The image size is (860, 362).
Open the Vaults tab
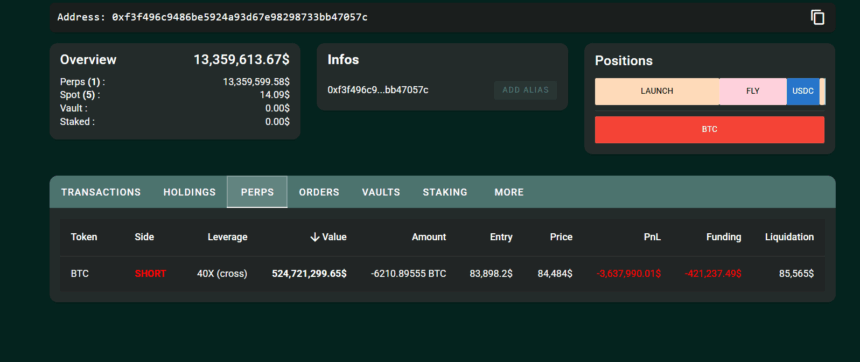[x=381, y=192]
